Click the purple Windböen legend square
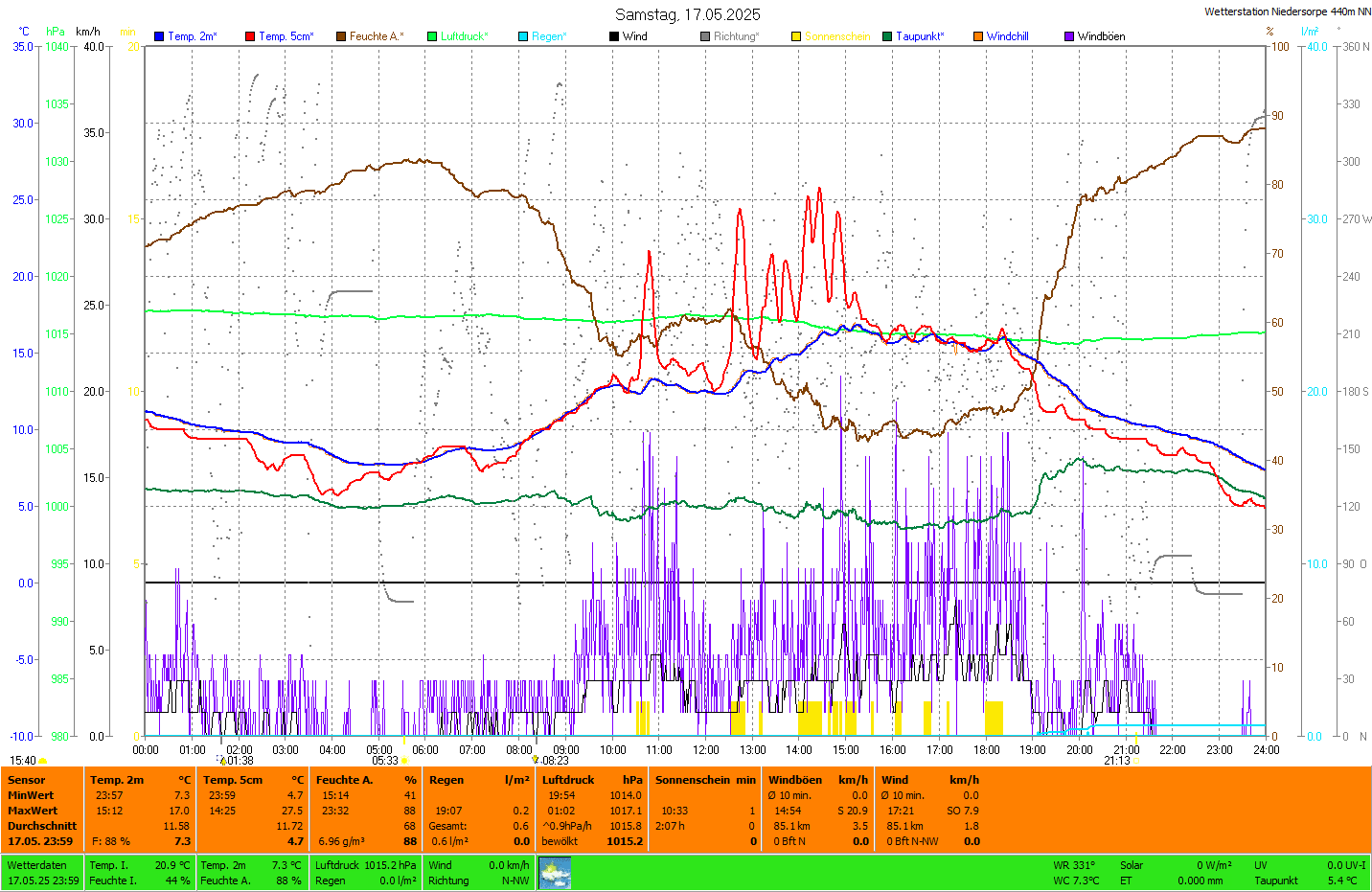The height and width of the screenshot is (892, 1372). [x=1069, y=36]
